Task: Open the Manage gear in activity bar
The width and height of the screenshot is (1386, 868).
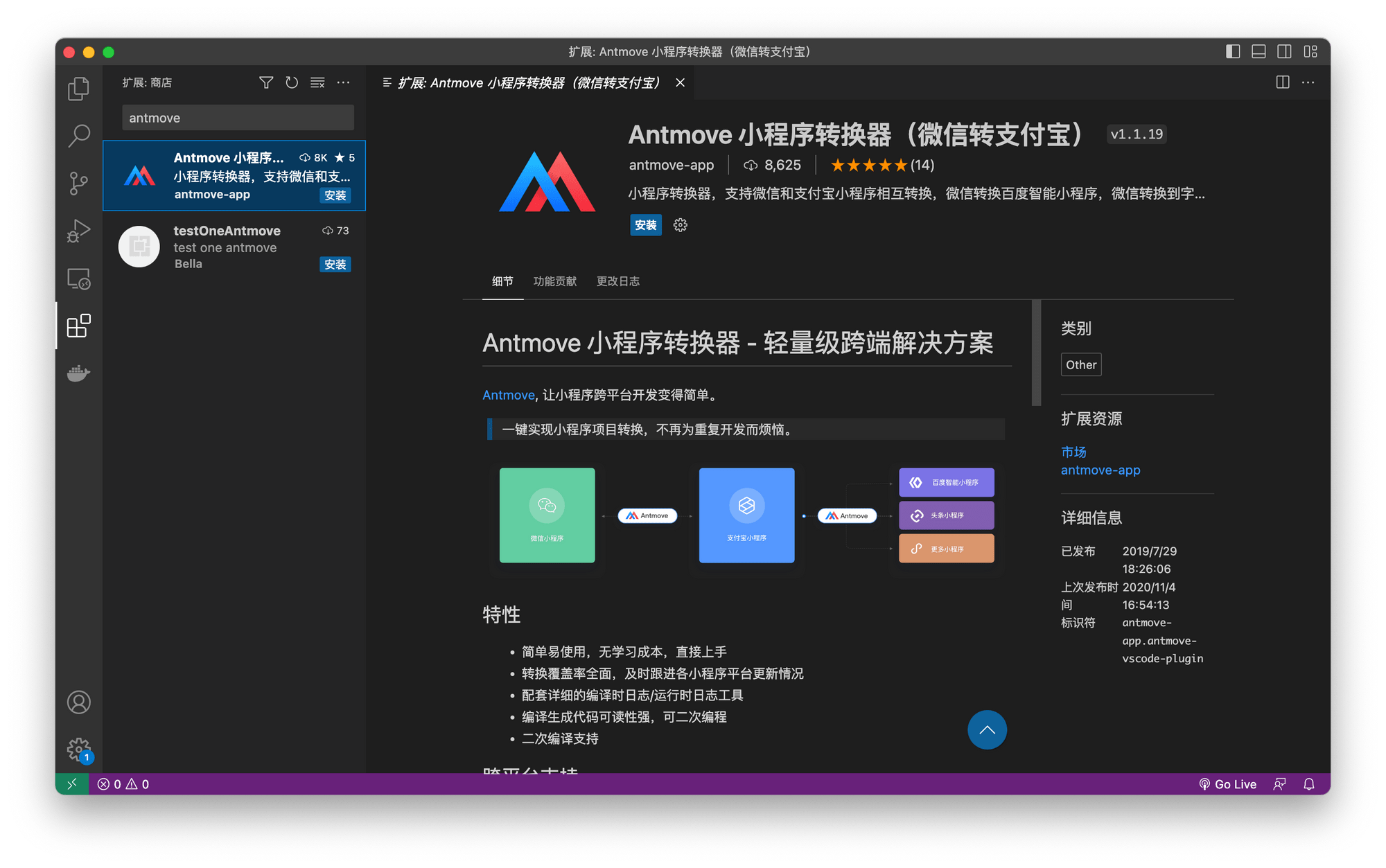Action: pos(78,749)
